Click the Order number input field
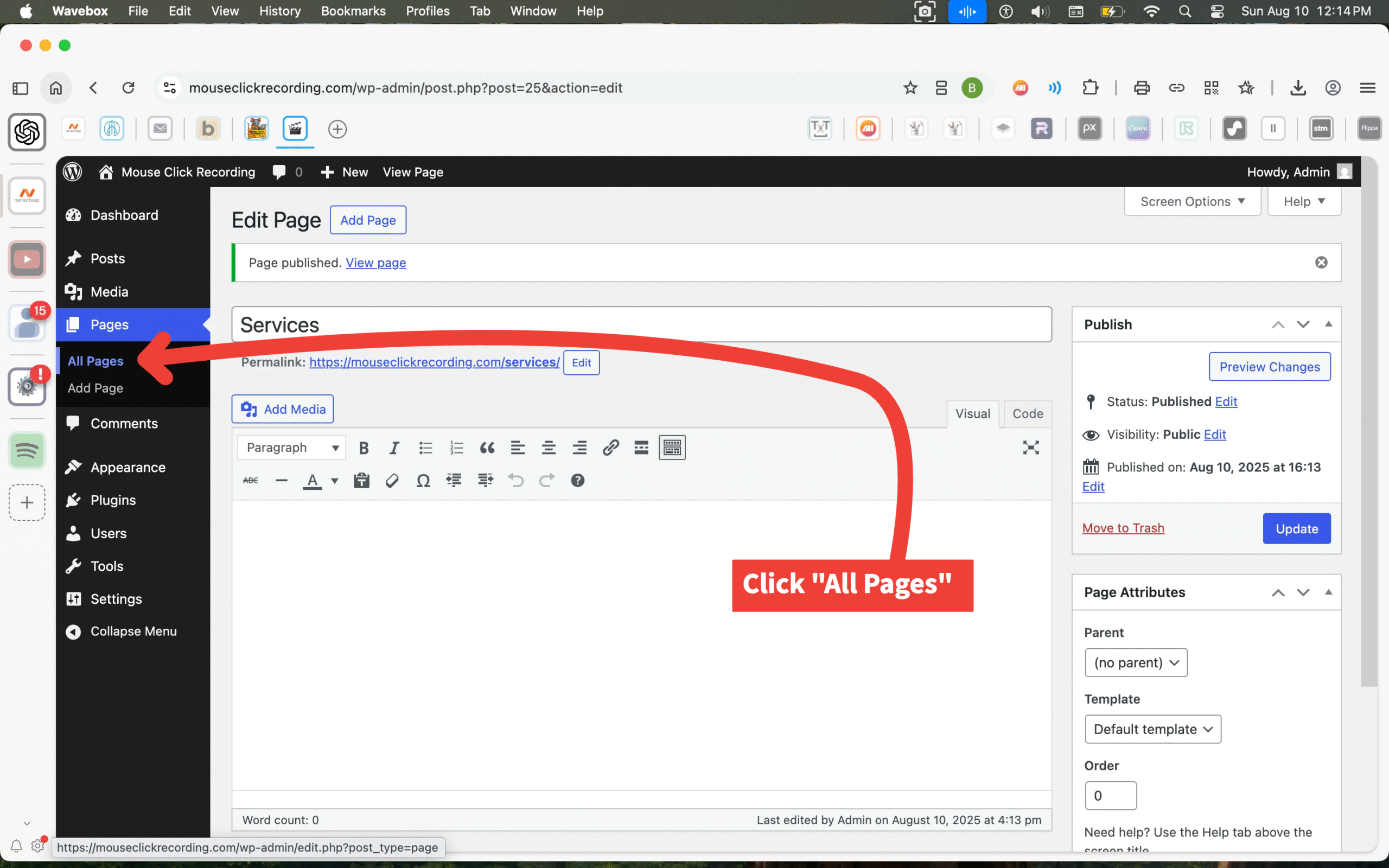 coord(1110,796)
